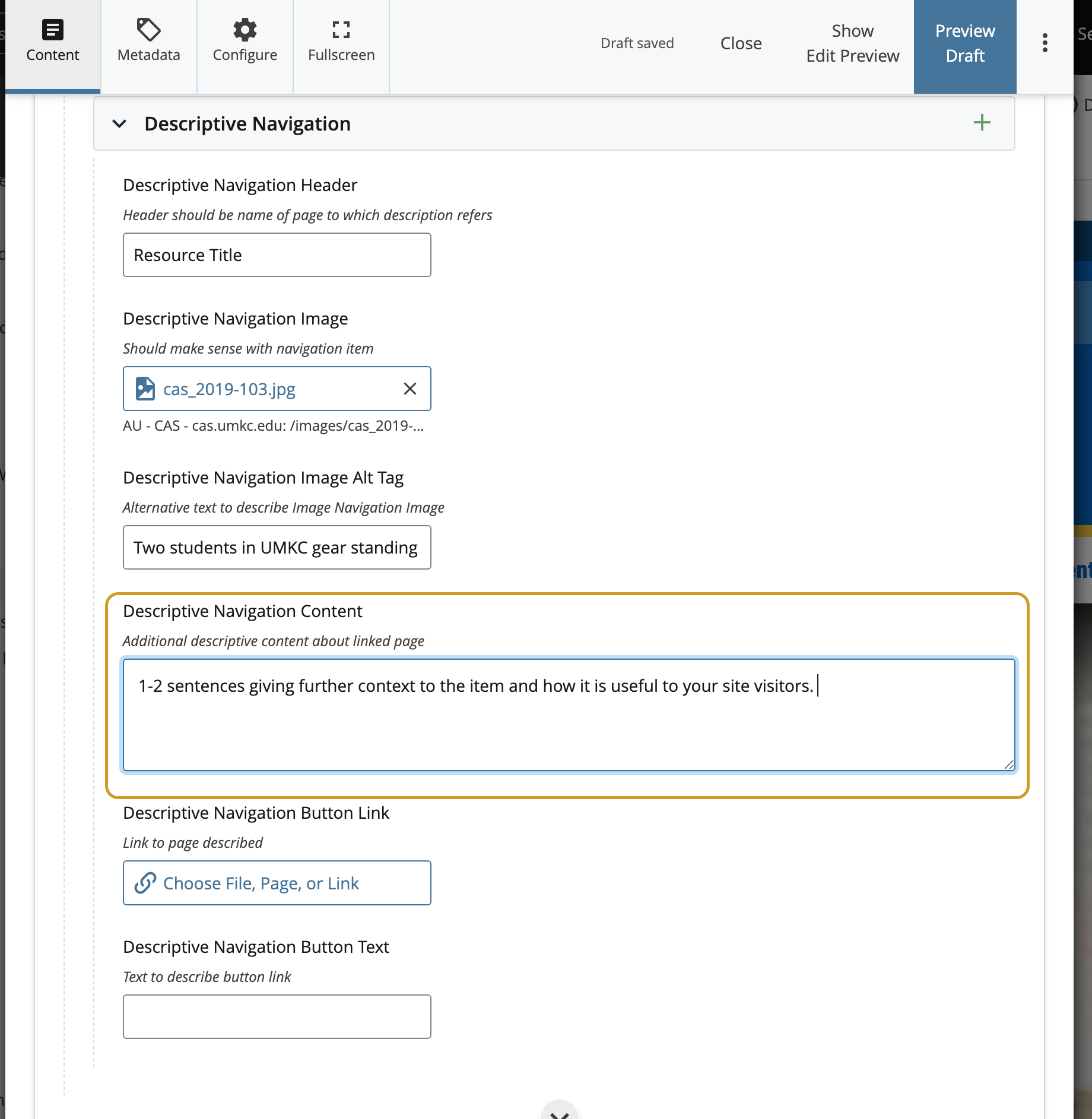Click the Descriptive Navigation Content textarea
This screenshot has width=1092, height=1119.
pos(569,715)
